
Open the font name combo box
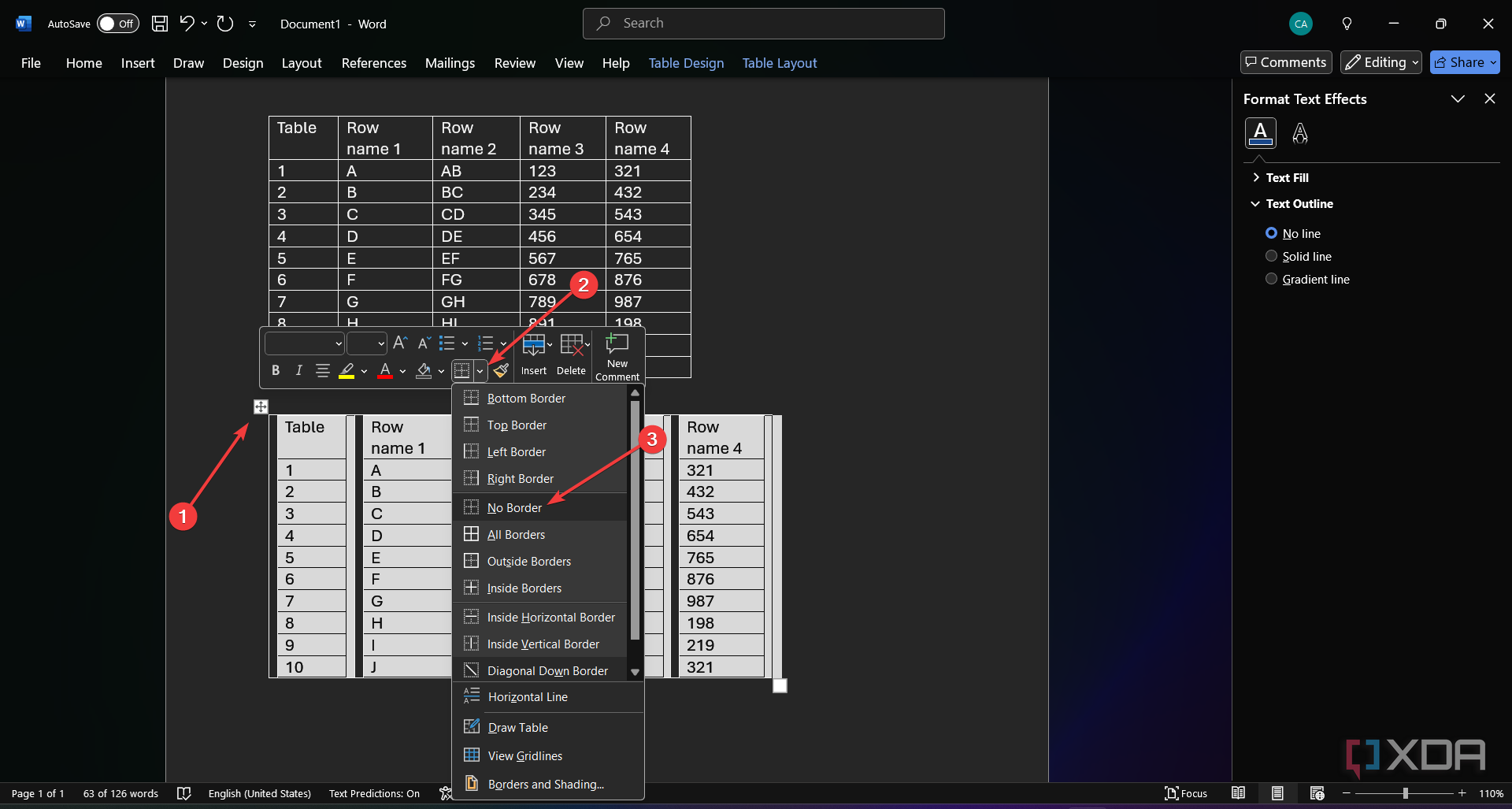pos(305,343)
